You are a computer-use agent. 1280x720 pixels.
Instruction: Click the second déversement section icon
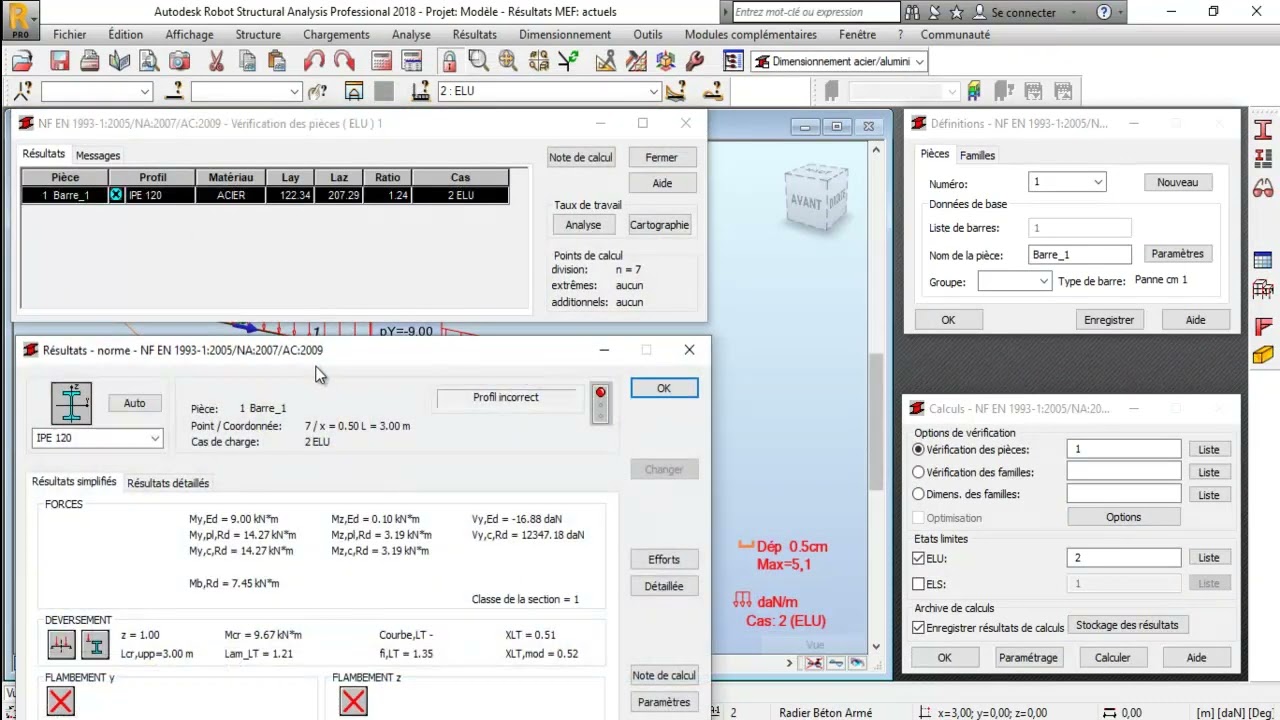95,645
